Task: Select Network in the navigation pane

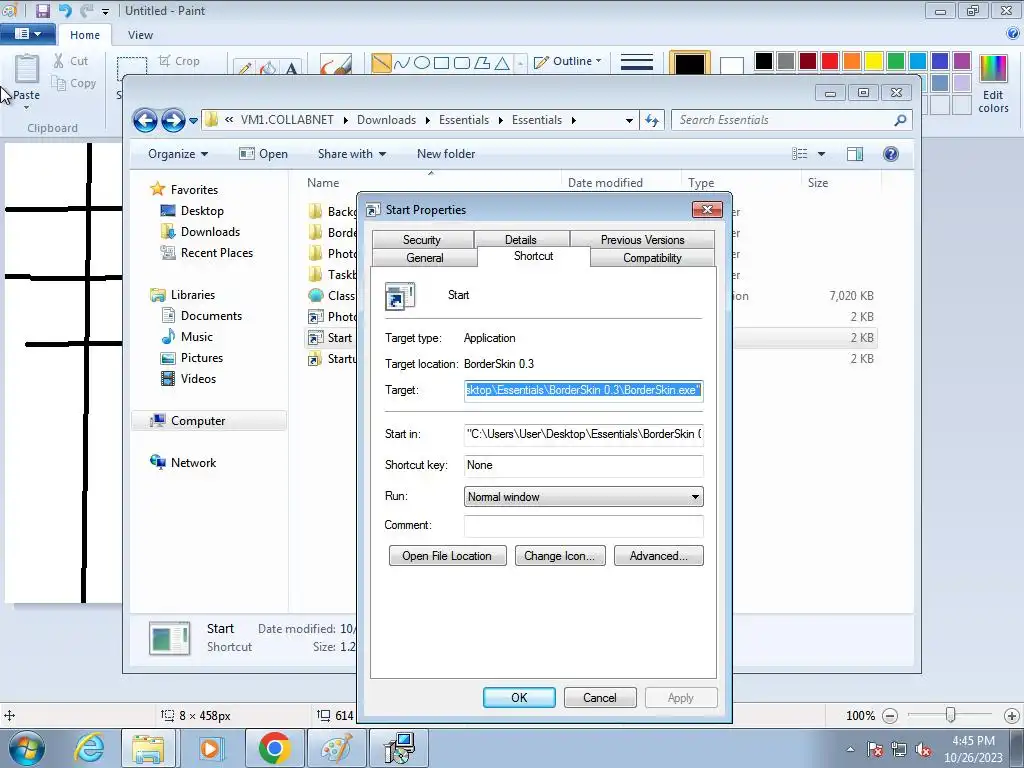Action: [x=193, y=463]
